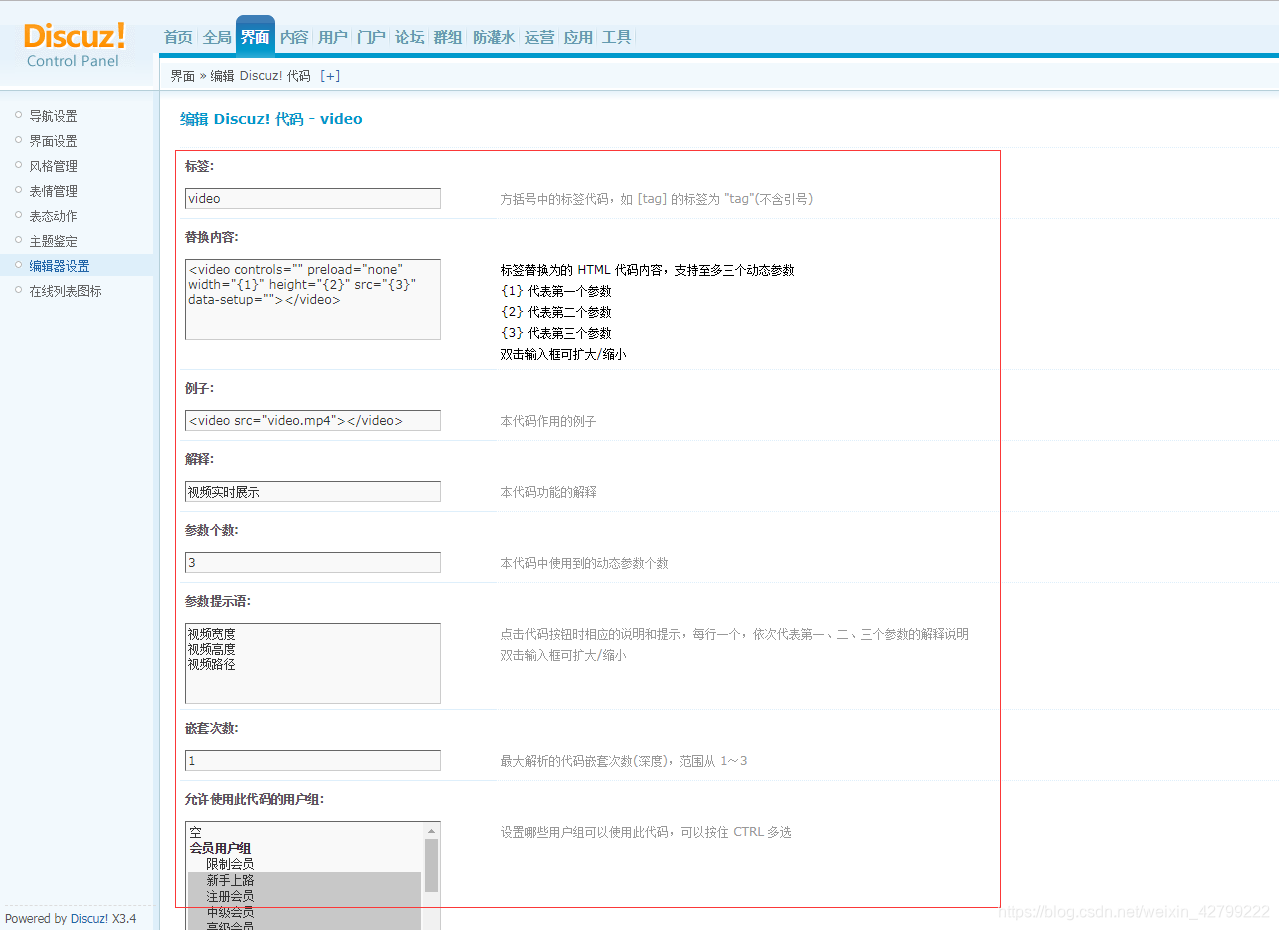Open the 工具 tab
1279x930 pixels.
(617, 37)
